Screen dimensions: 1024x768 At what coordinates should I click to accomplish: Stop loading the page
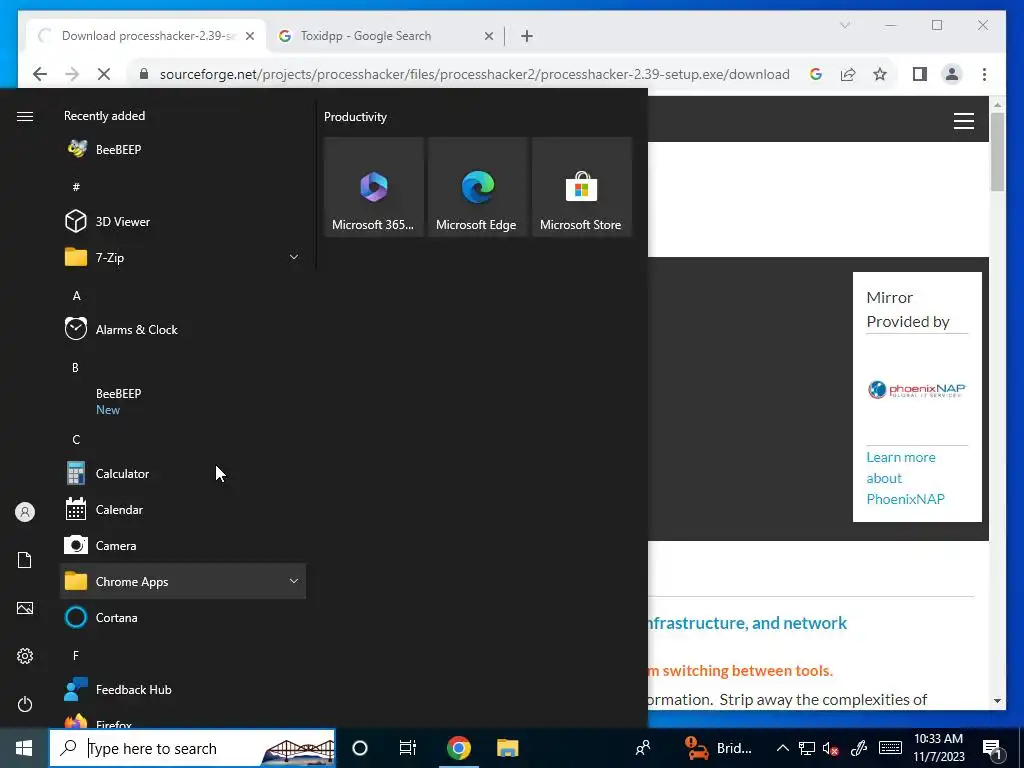(104, 74)
